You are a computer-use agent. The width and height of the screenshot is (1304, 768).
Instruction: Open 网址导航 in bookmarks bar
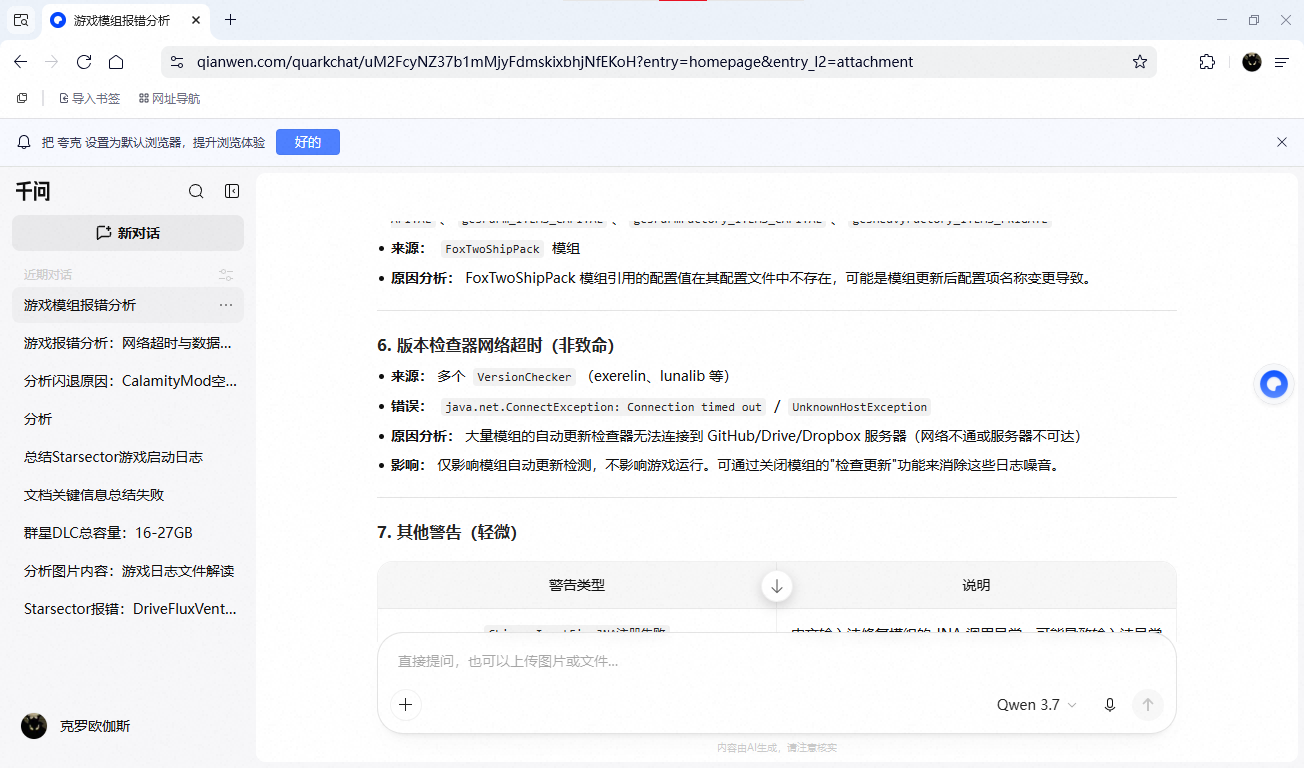click(169, 99)
